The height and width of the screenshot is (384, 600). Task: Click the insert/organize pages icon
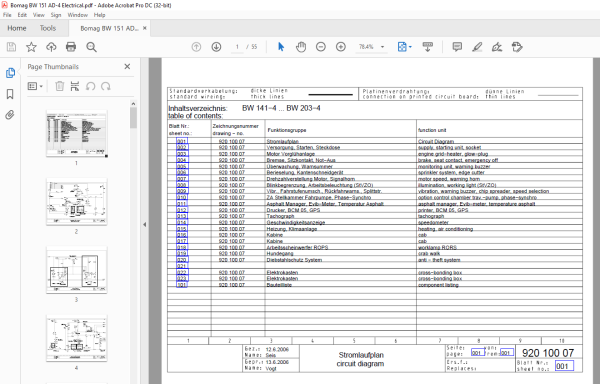pyautogui.click(x=75, y=86)
